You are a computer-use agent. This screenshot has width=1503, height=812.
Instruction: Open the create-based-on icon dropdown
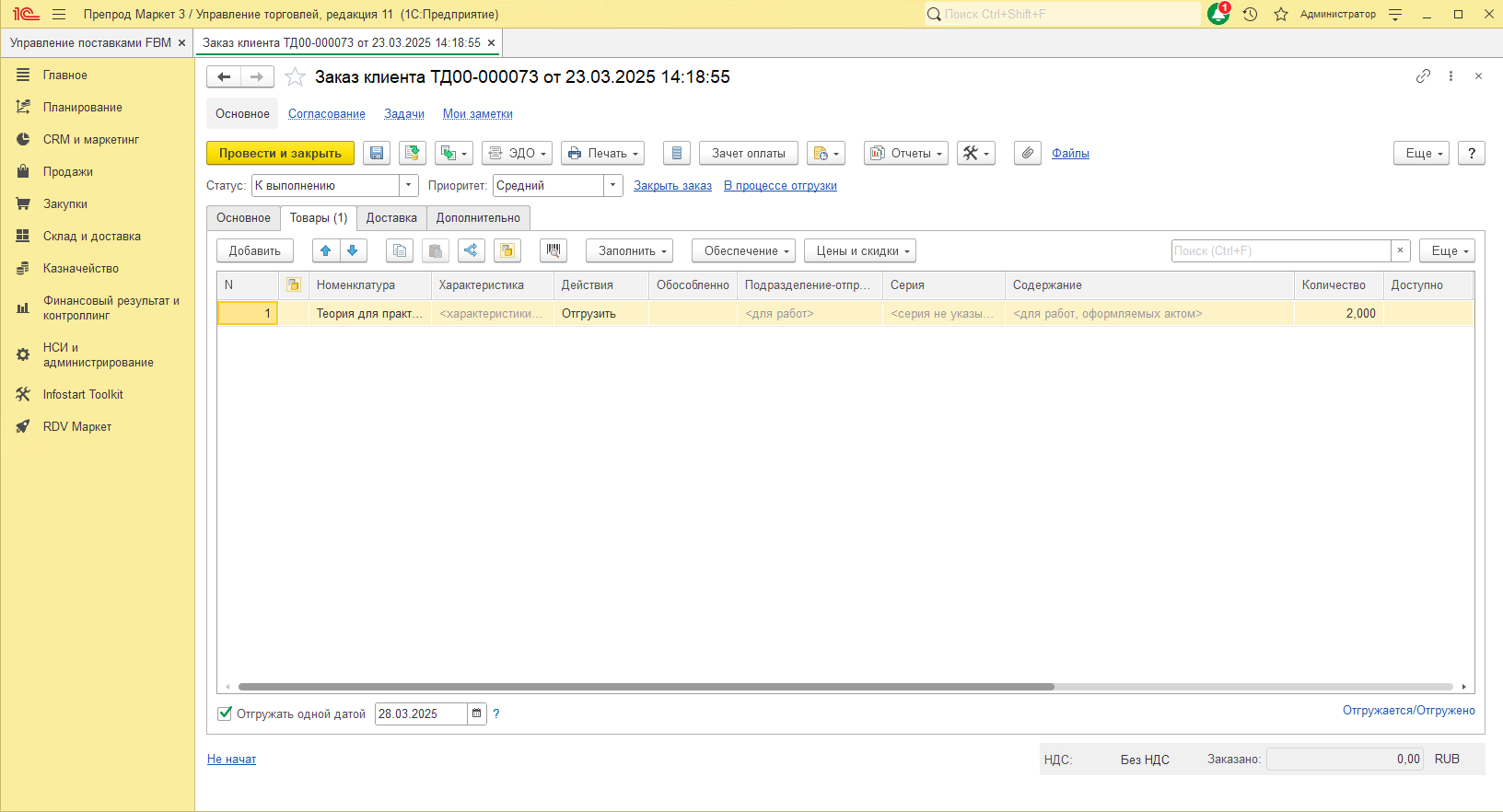454,154
